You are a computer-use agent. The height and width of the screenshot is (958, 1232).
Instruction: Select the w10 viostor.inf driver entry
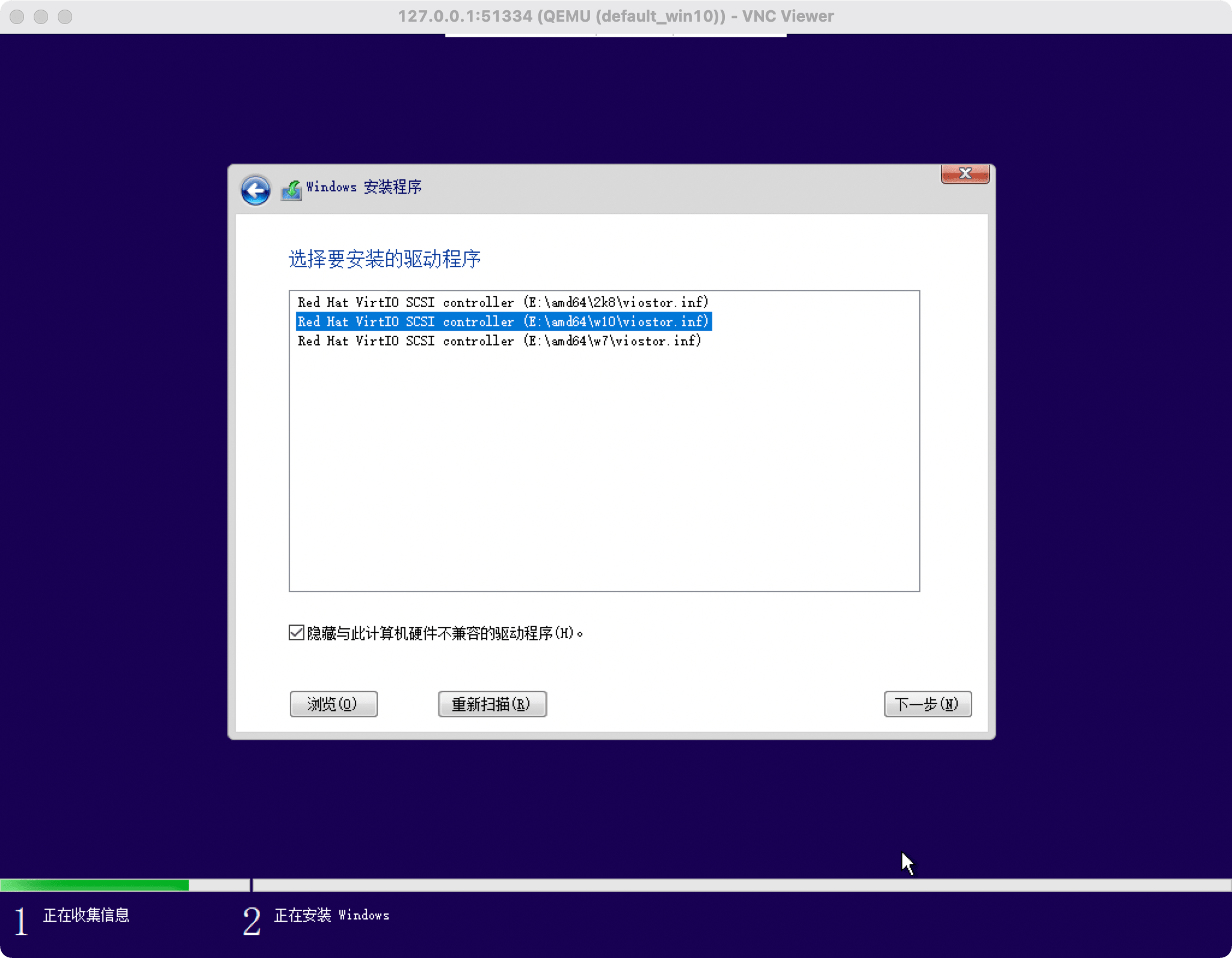tap(503, 321)
